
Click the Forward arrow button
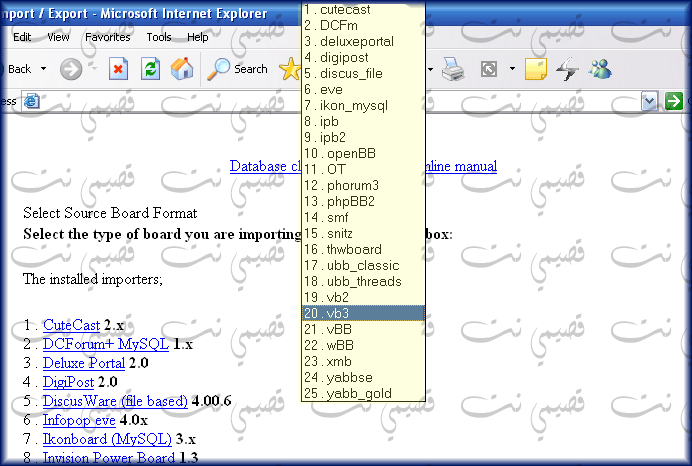(x=71, y=69)
